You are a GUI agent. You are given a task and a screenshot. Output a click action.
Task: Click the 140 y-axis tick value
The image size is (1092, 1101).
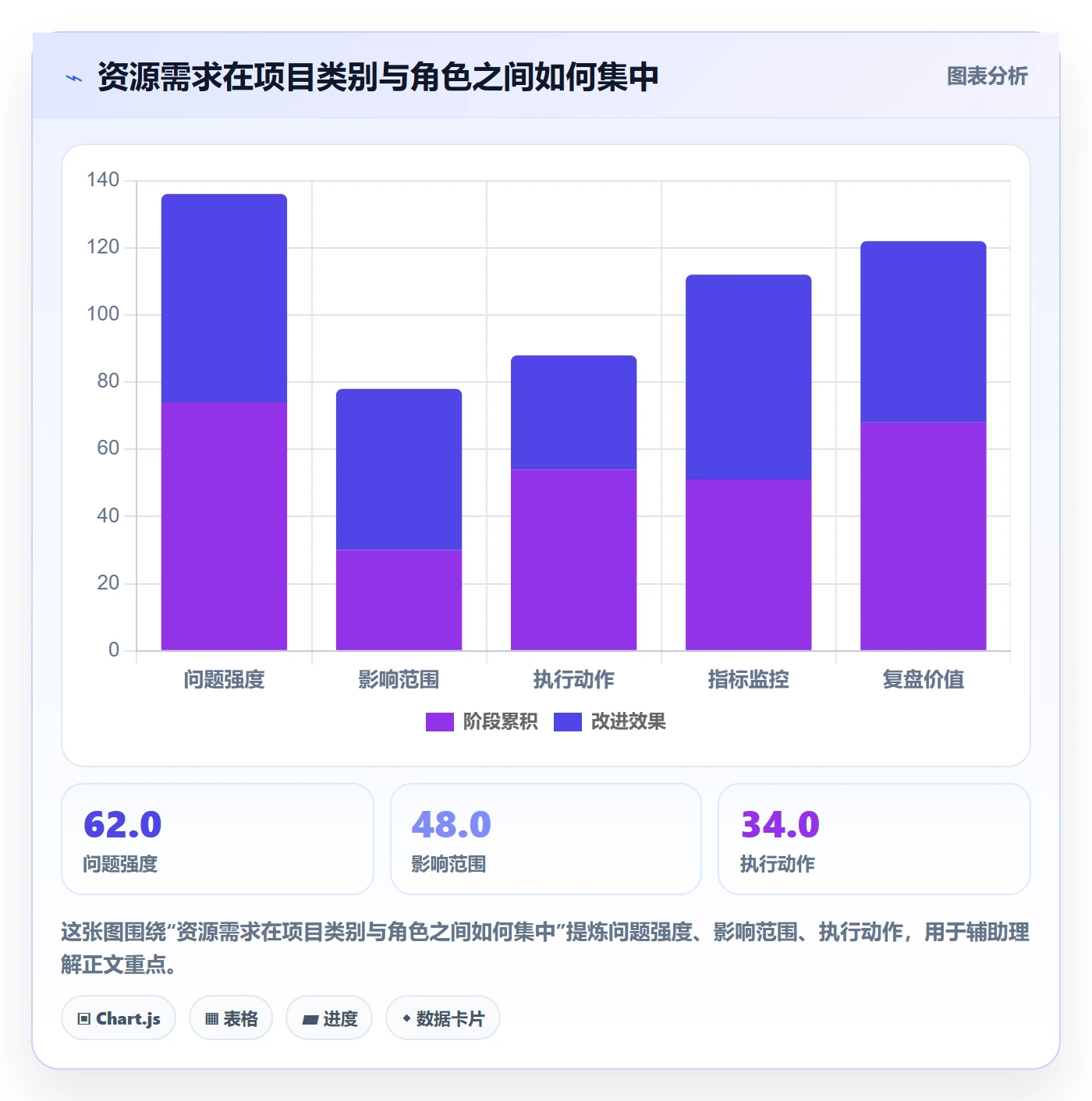tap(103, 180)
